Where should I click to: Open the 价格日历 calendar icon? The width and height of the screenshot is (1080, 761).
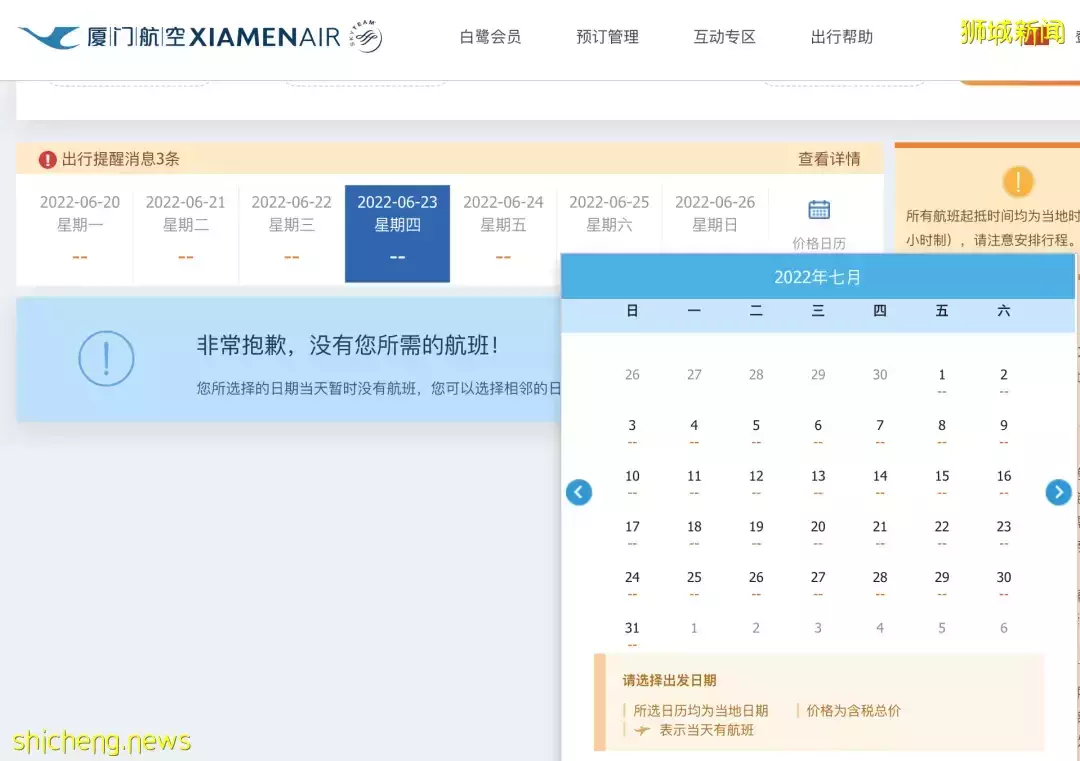818,209
